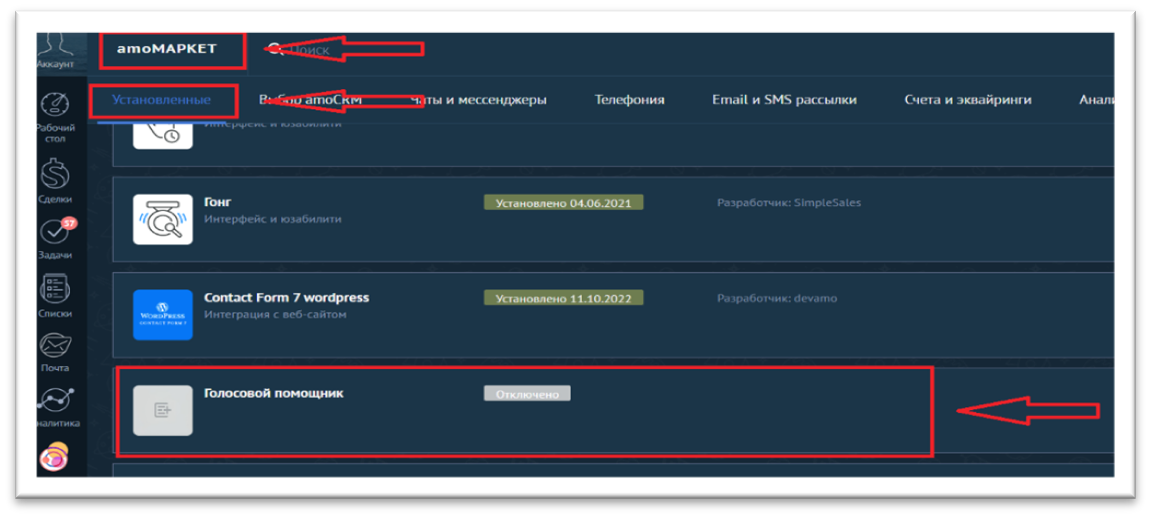Click Разработчик: devamo text

777,299
